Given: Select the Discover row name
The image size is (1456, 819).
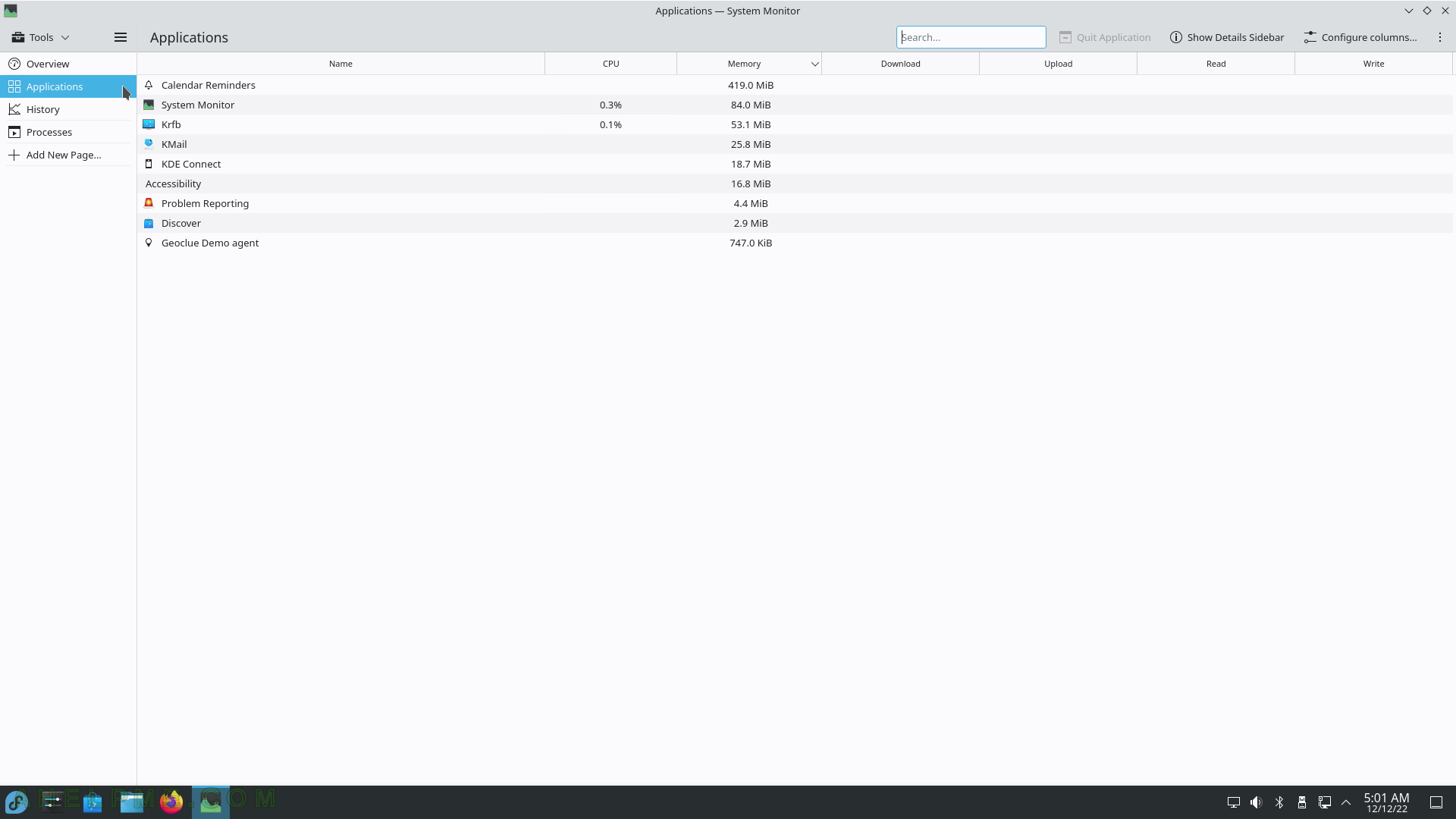Looking at the screenshot, I should 180,223.
